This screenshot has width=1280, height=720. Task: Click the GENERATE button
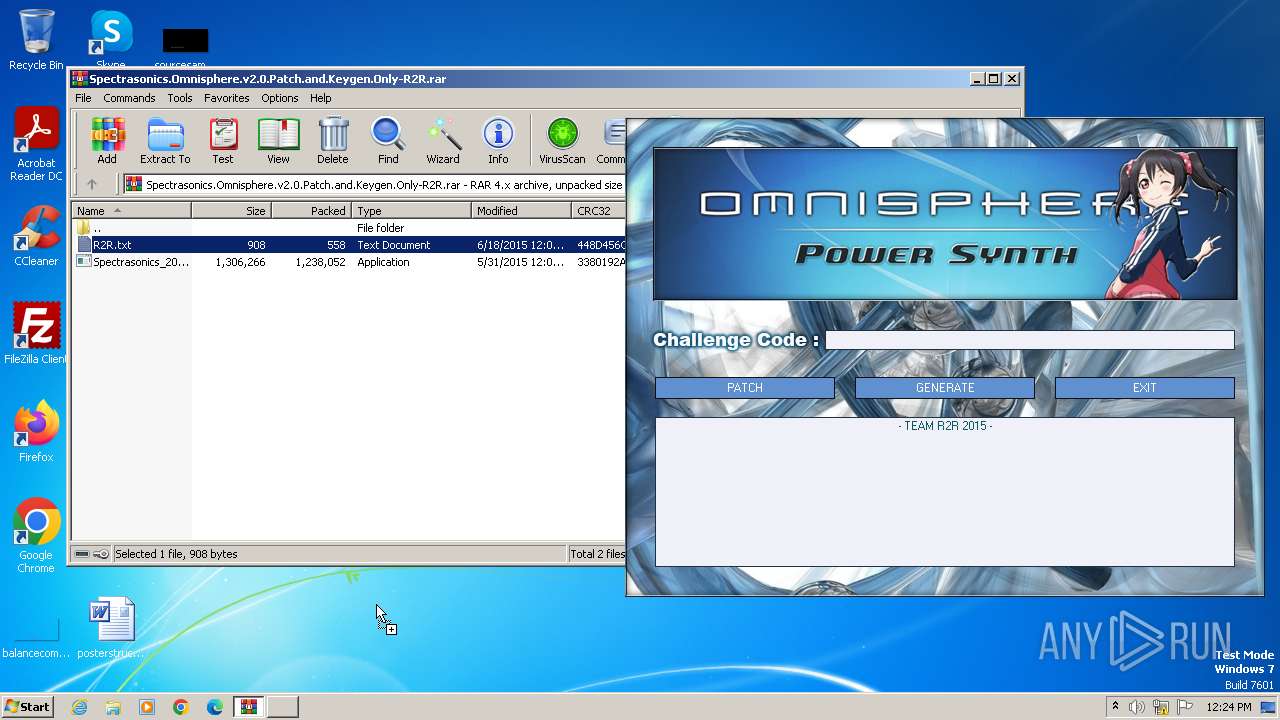pos(945,388)
